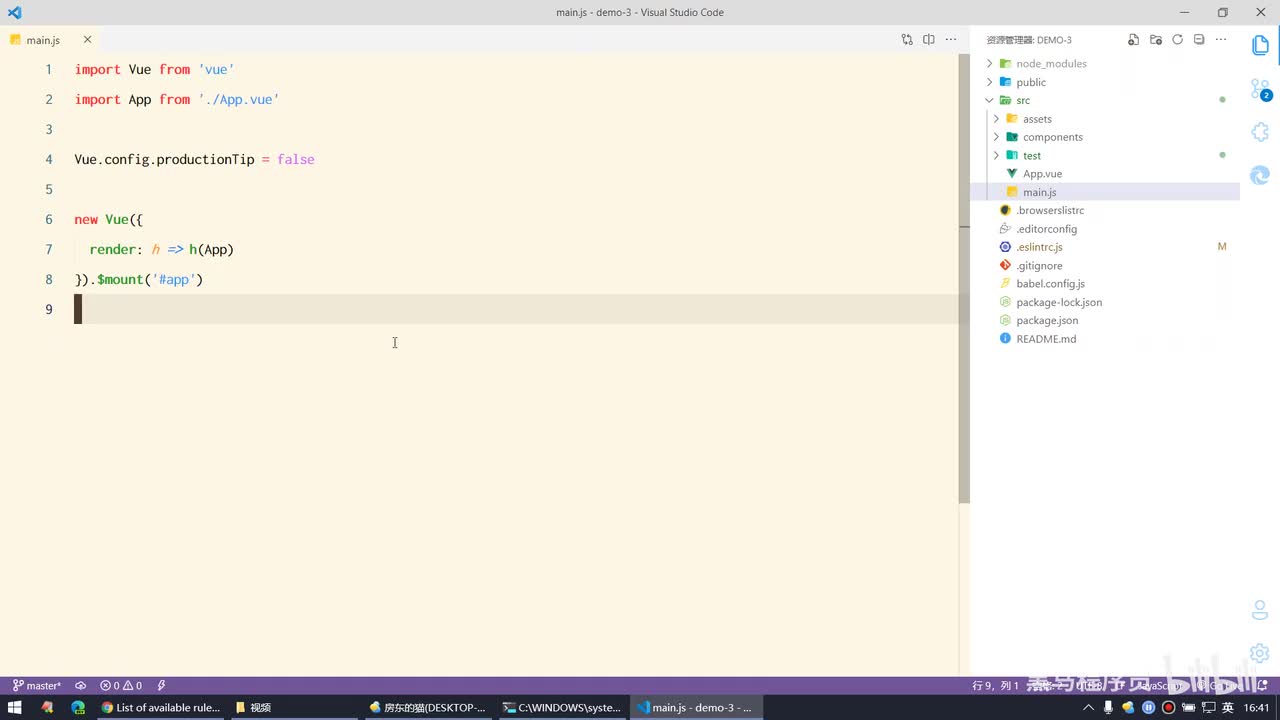Open the Extensions view
Screen dimensions: 1280x720
point(1260,132)
